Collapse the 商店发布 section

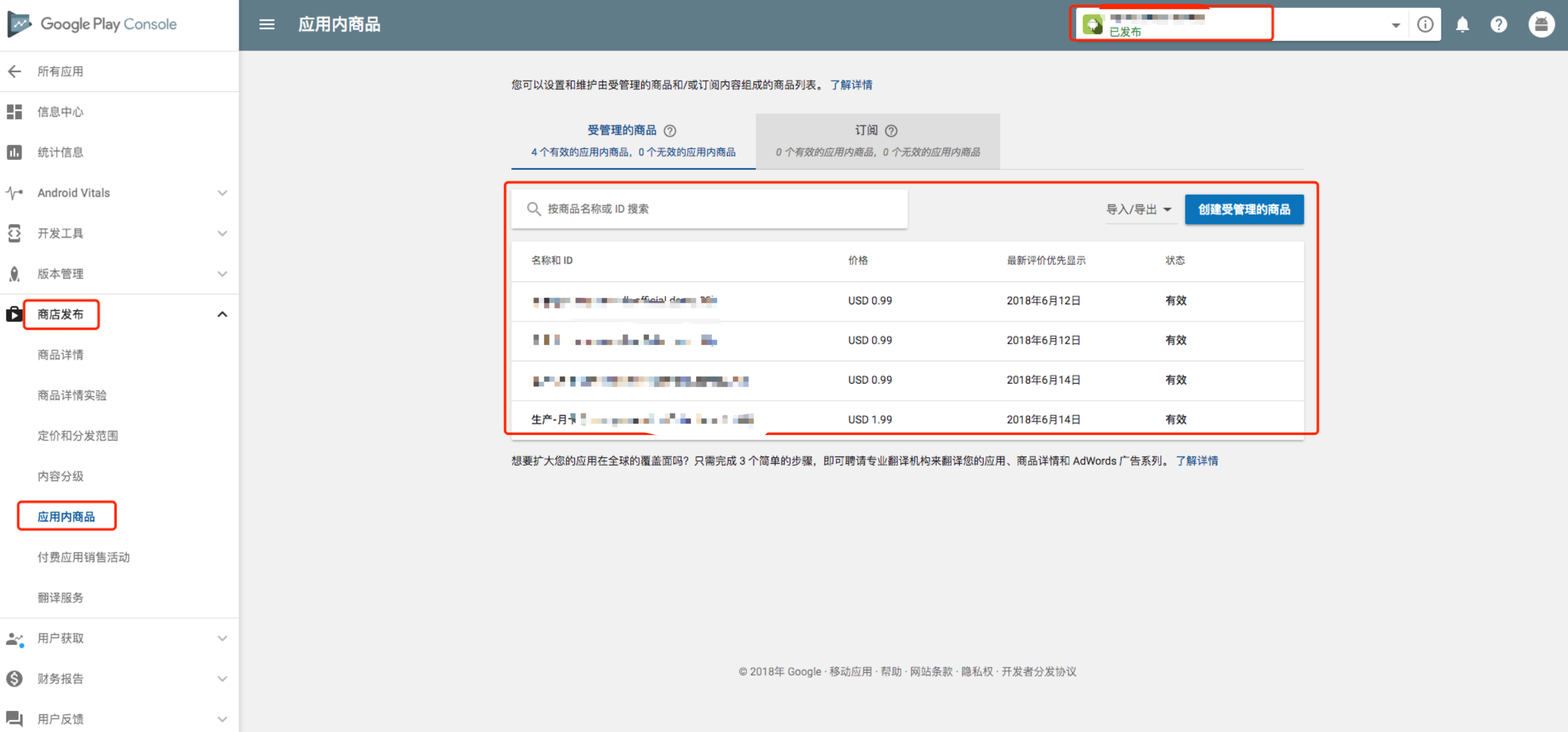[222, 314]
